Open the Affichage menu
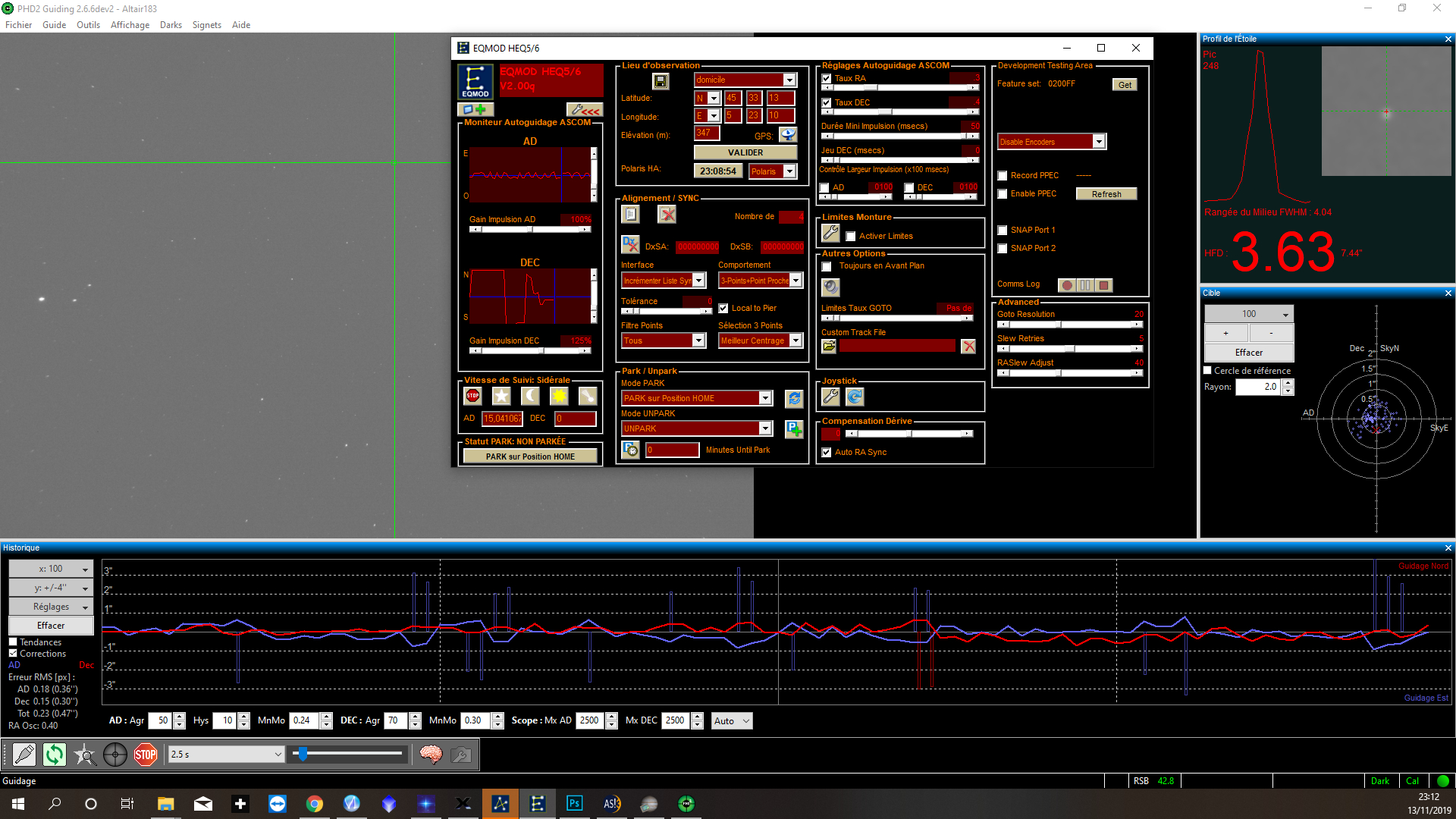Screen dimensions: 1456x819 pyautogui.click(x=130, y=25)
